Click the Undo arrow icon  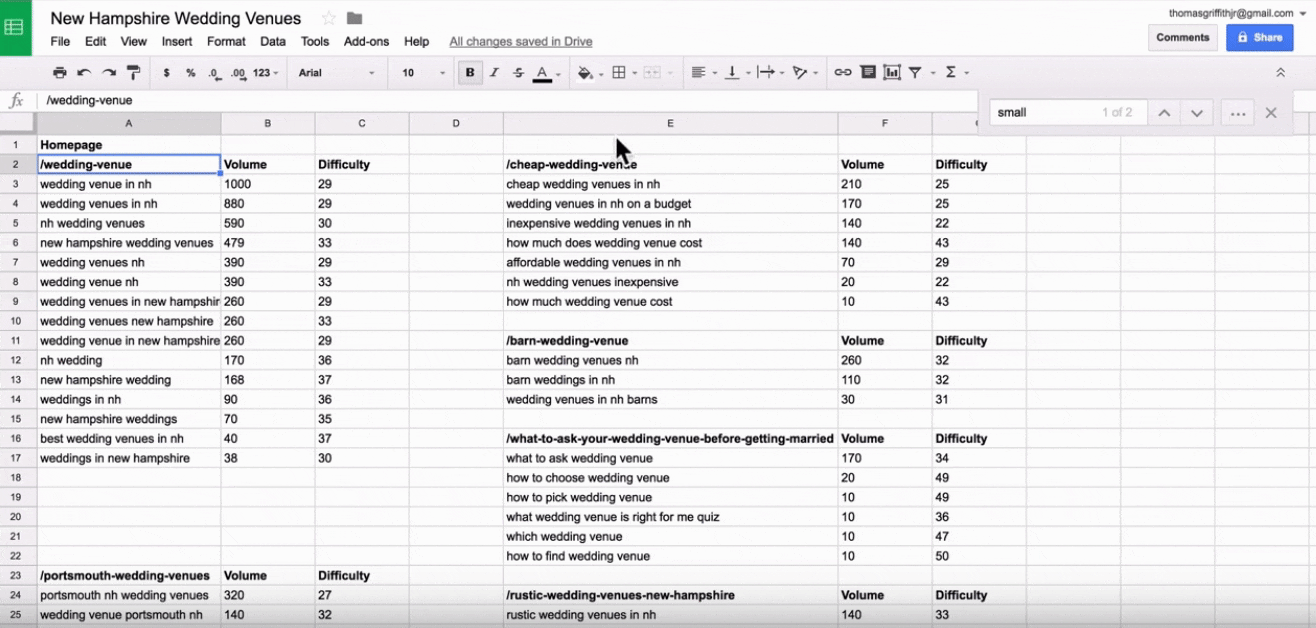click(x=84, y=73)
